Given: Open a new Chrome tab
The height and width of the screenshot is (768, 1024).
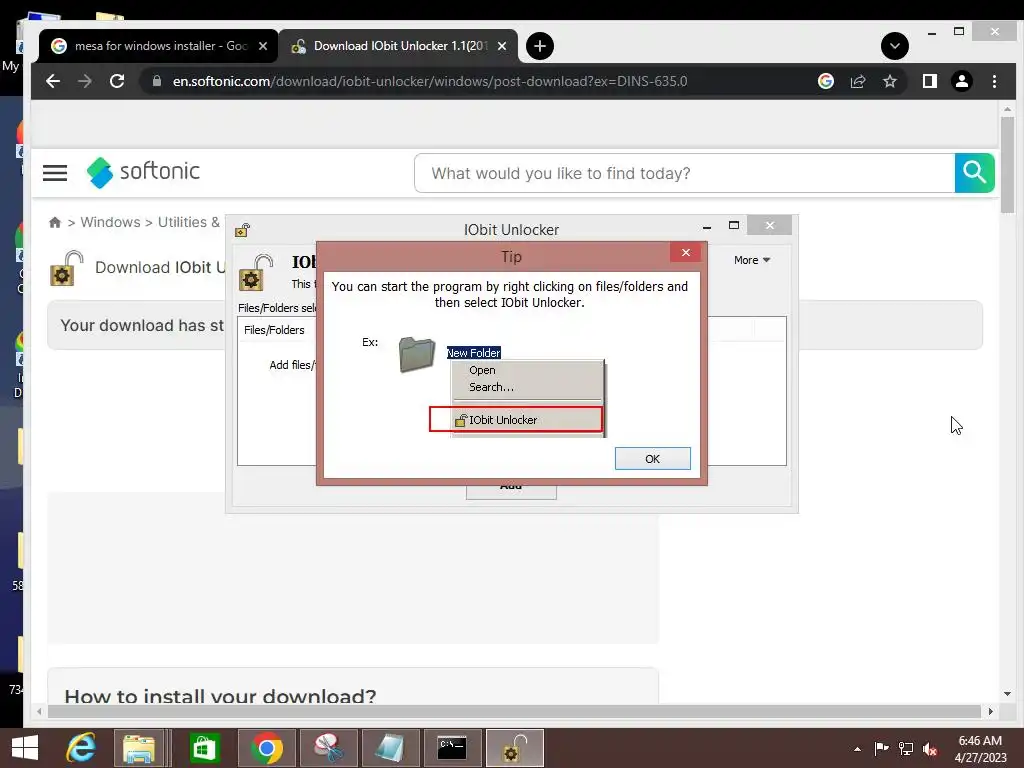Looking at the screenshot, I should pos(539,46).
